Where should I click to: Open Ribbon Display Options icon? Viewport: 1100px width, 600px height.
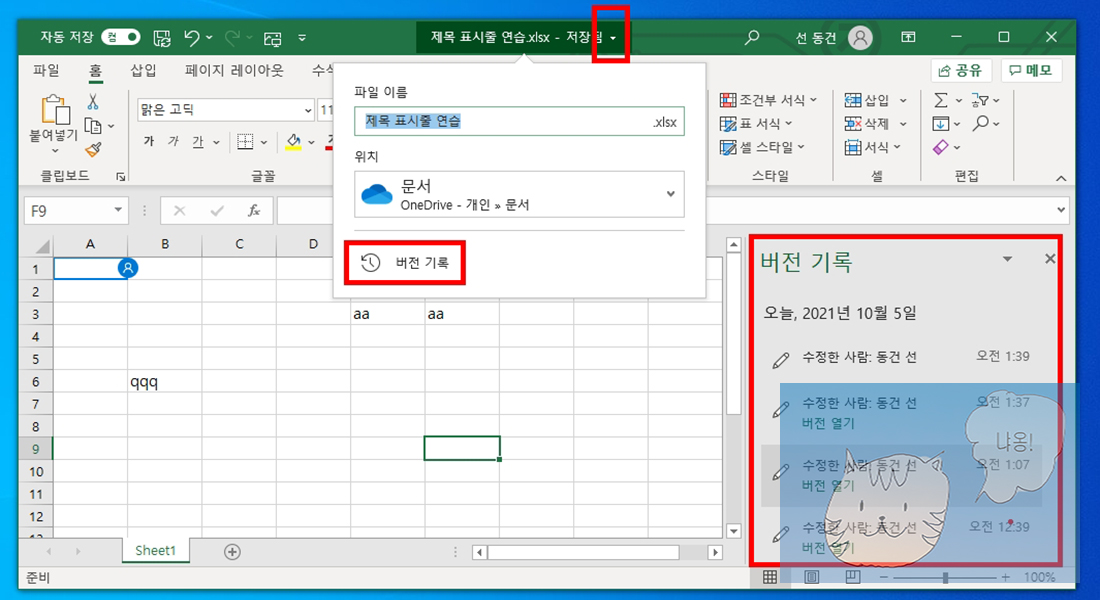point(908,37)
